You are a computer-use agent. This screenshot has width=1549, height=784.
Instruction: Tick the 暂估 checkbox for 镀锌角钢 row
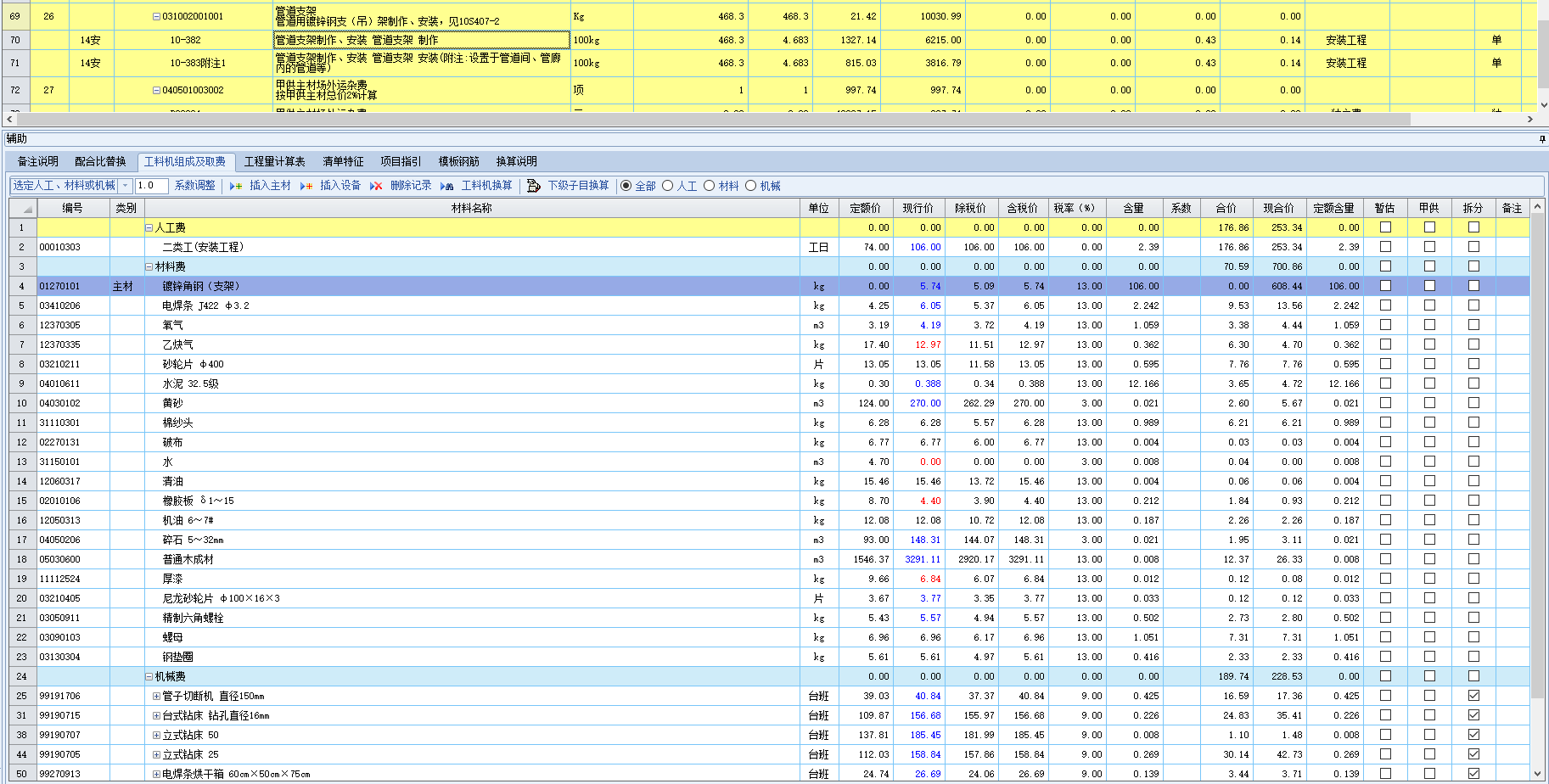click(x=1385, y=286)
